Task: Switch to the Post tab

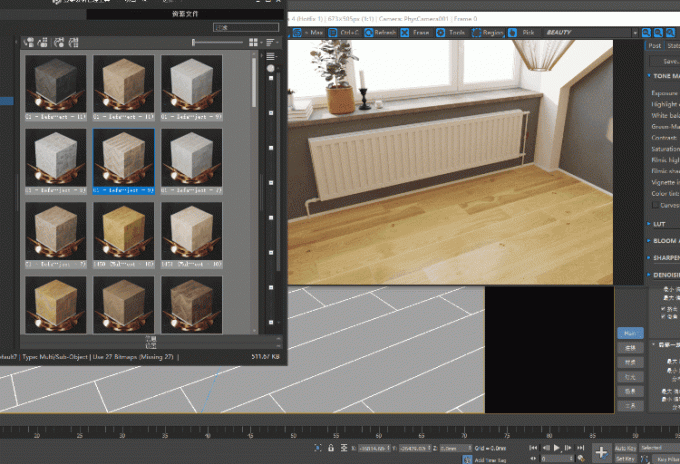Action: pyautogui.click(x=654, y=46)
